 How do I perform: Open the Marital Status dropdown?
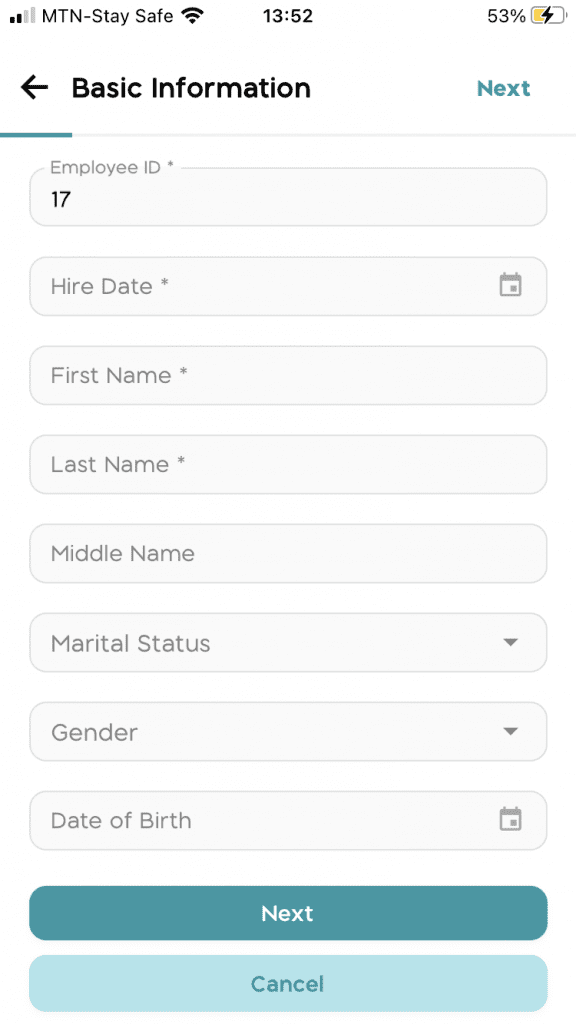288,642
